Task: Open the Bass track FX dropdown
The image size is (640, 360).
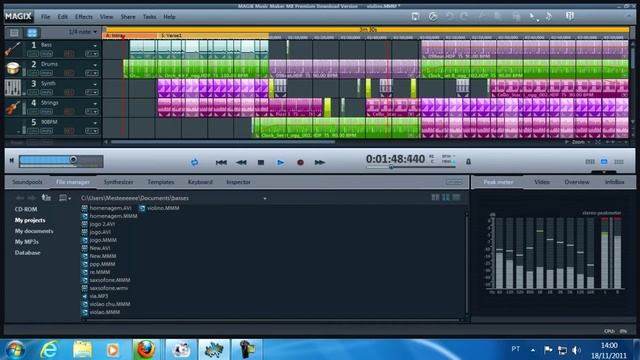Action: click(92, 53)
